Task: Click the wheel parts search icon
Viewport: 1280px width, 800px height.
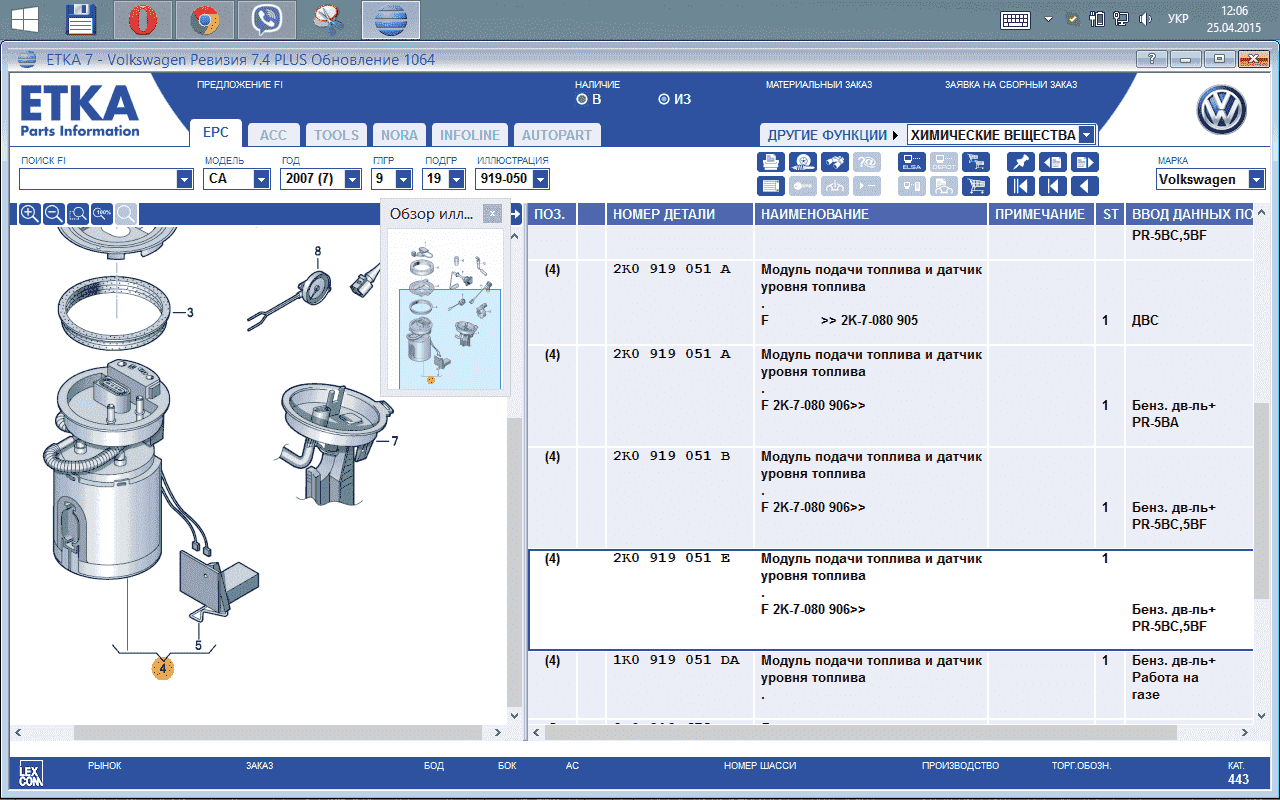Action: pyautogui.click(x=803, y=162)
